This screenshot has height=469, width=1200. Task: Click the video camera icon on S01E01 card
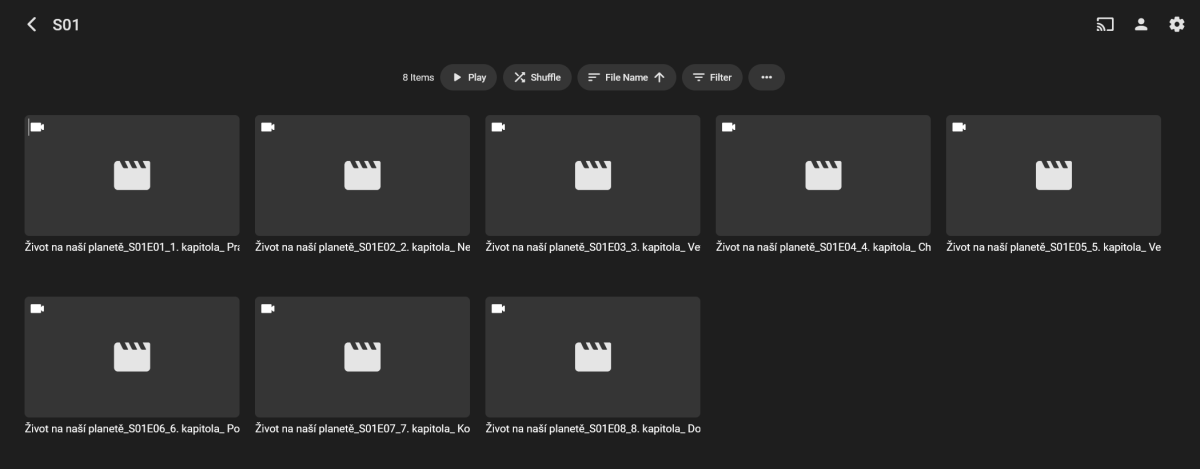tap(37, 127)
